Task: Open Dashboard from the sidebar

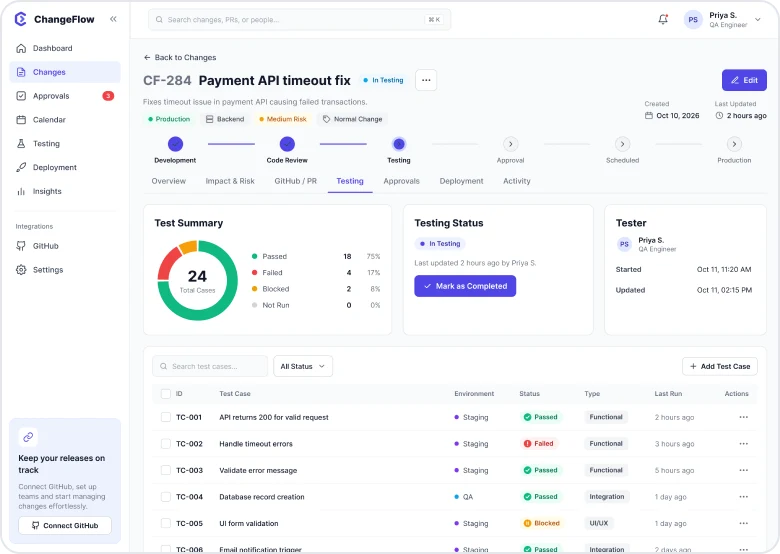Action: click(65, 48)
